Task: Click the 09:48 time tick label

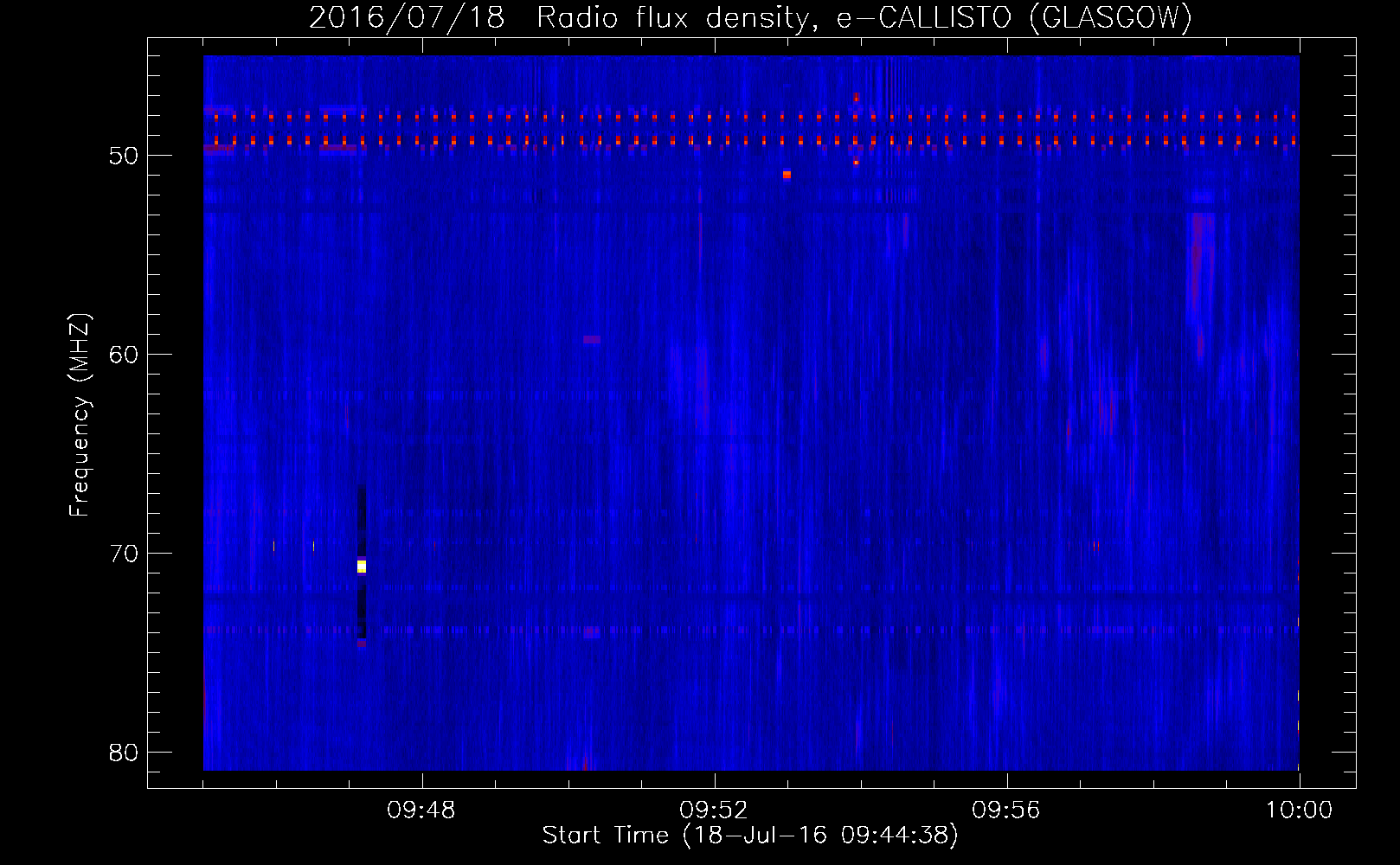Action: point(421,811)
